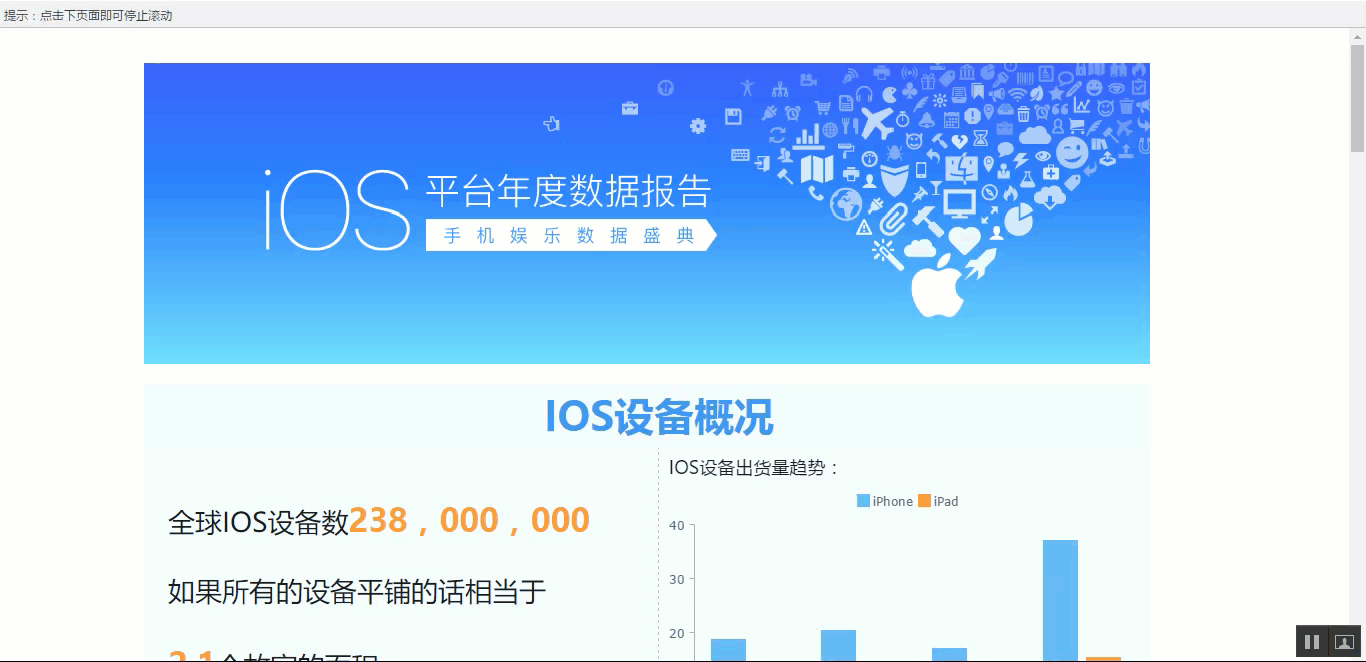Click the text "全球IOS设备数"
This screenshot has width=1366, height=662.
258,522
